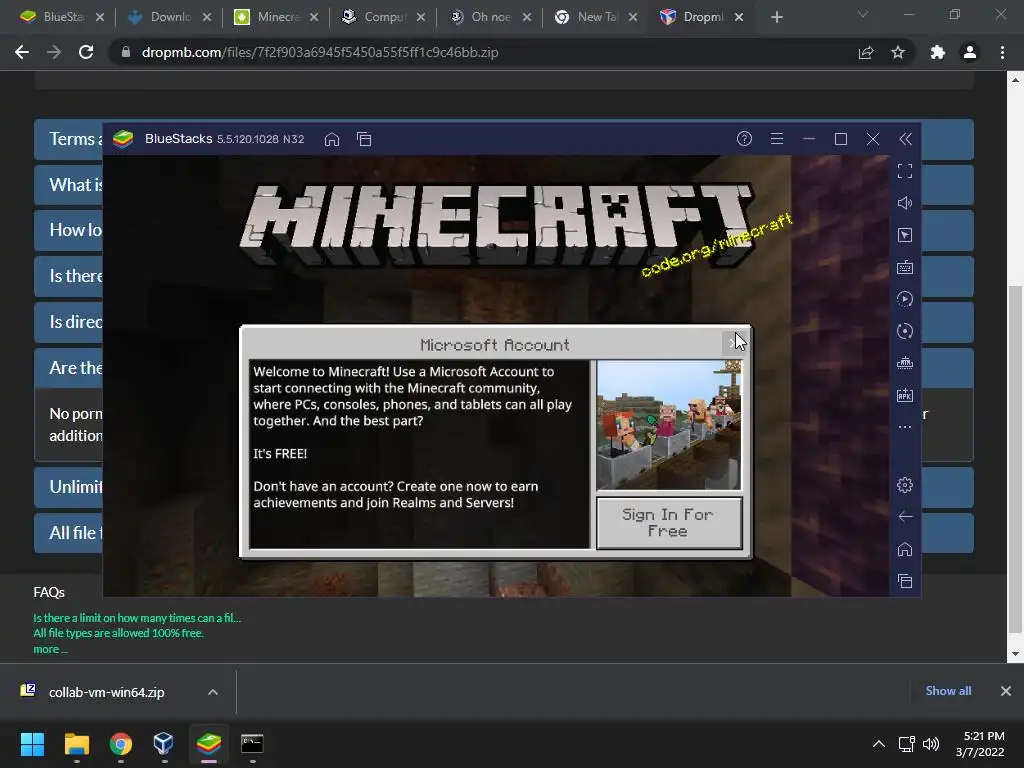Click the Android home icon in BlueStacks sidebar
This screenshot has height=768, width=1024.
coord(904,549)
